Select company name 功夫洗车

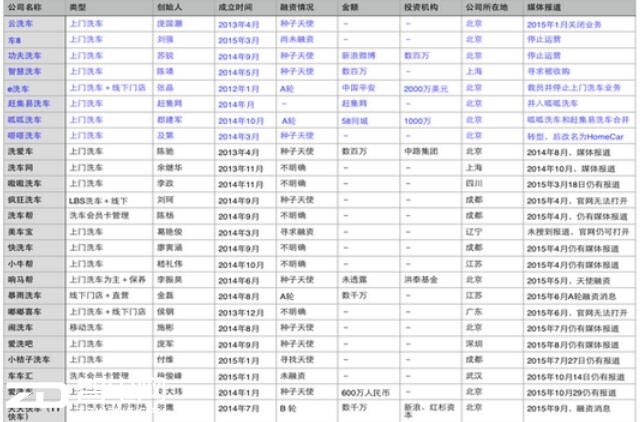tap(25, 55)
